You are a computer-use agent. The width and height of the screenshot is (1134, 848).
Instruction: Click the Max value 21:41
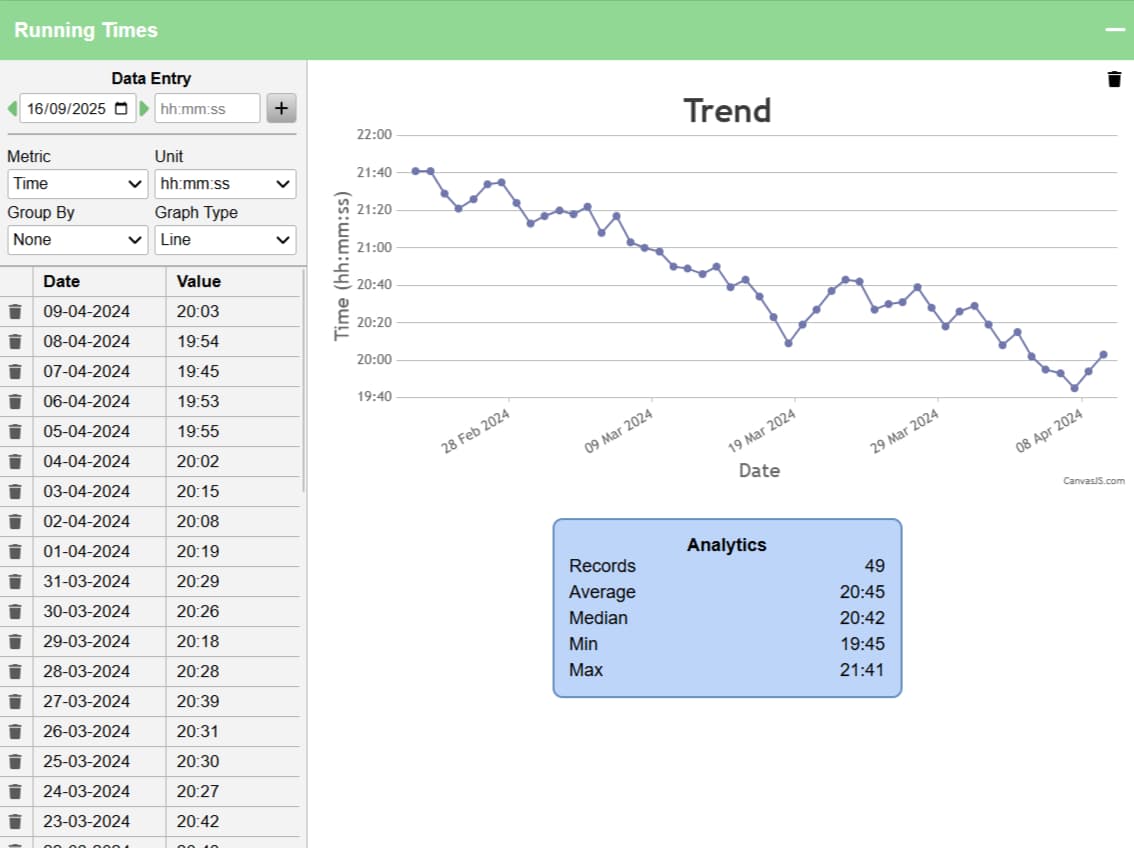862,670
